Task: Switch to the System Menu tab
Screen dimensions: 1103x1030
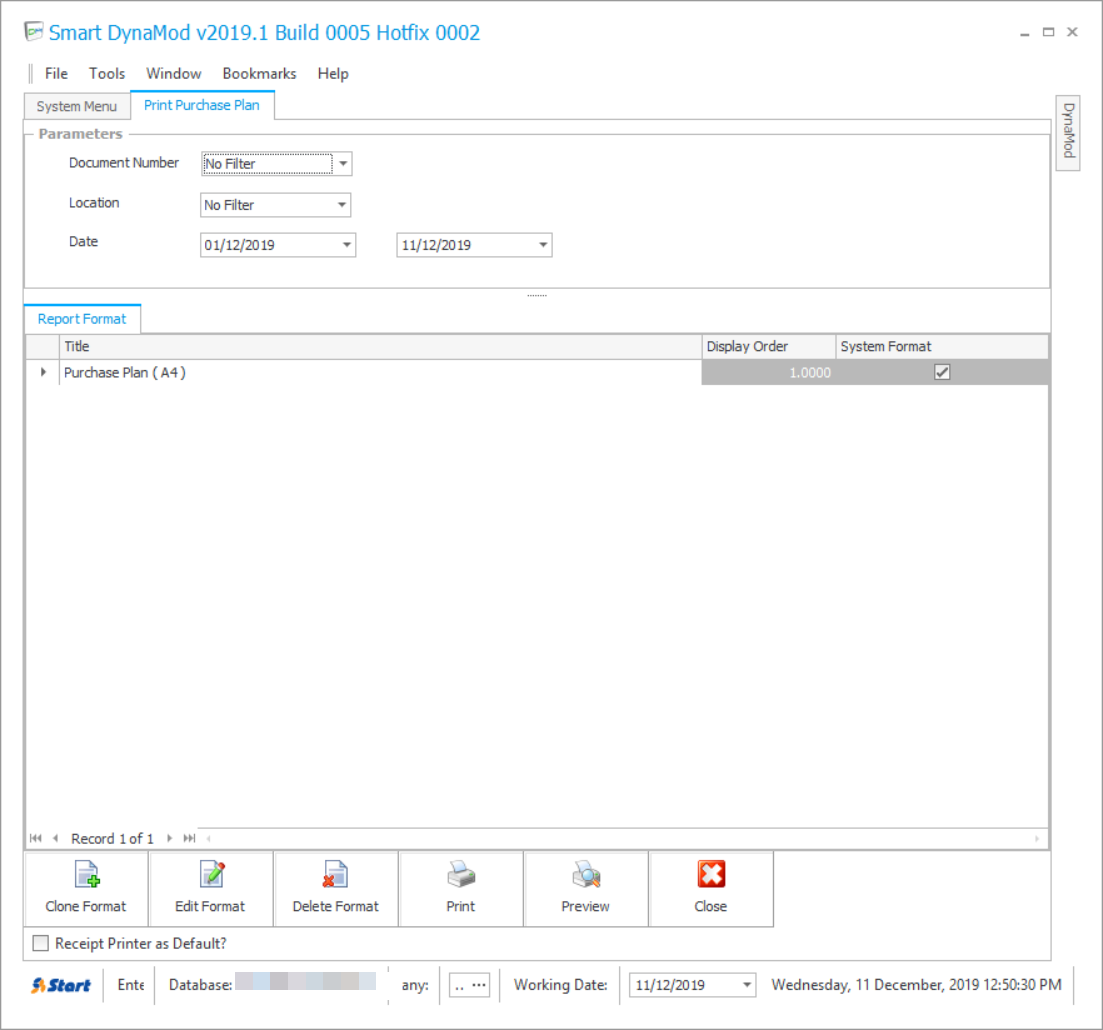Action: point(77,106)
